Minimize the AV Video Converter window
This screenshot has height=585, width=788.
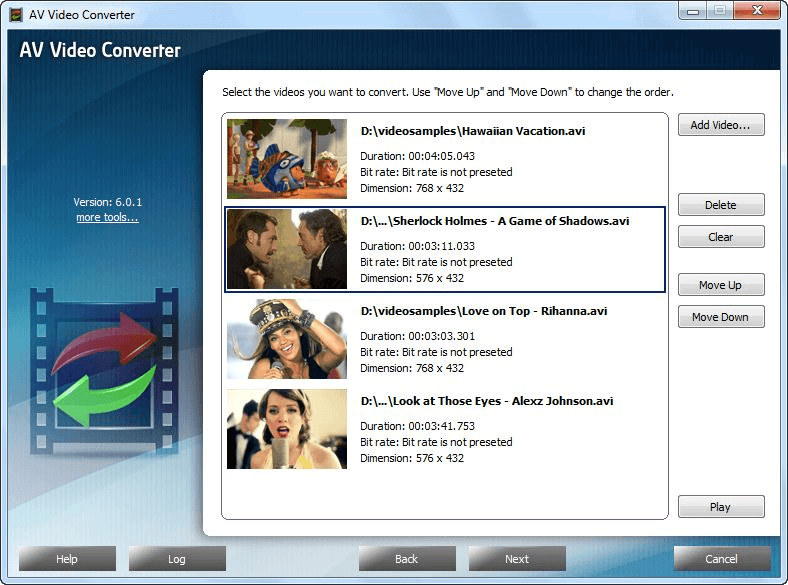click(693, 11)
